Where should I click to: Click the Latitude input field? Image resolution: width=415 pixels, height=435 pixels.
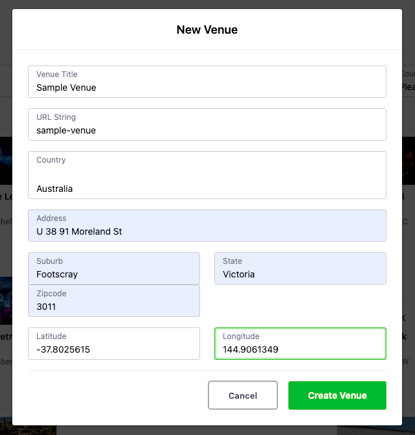click(114, 343)
